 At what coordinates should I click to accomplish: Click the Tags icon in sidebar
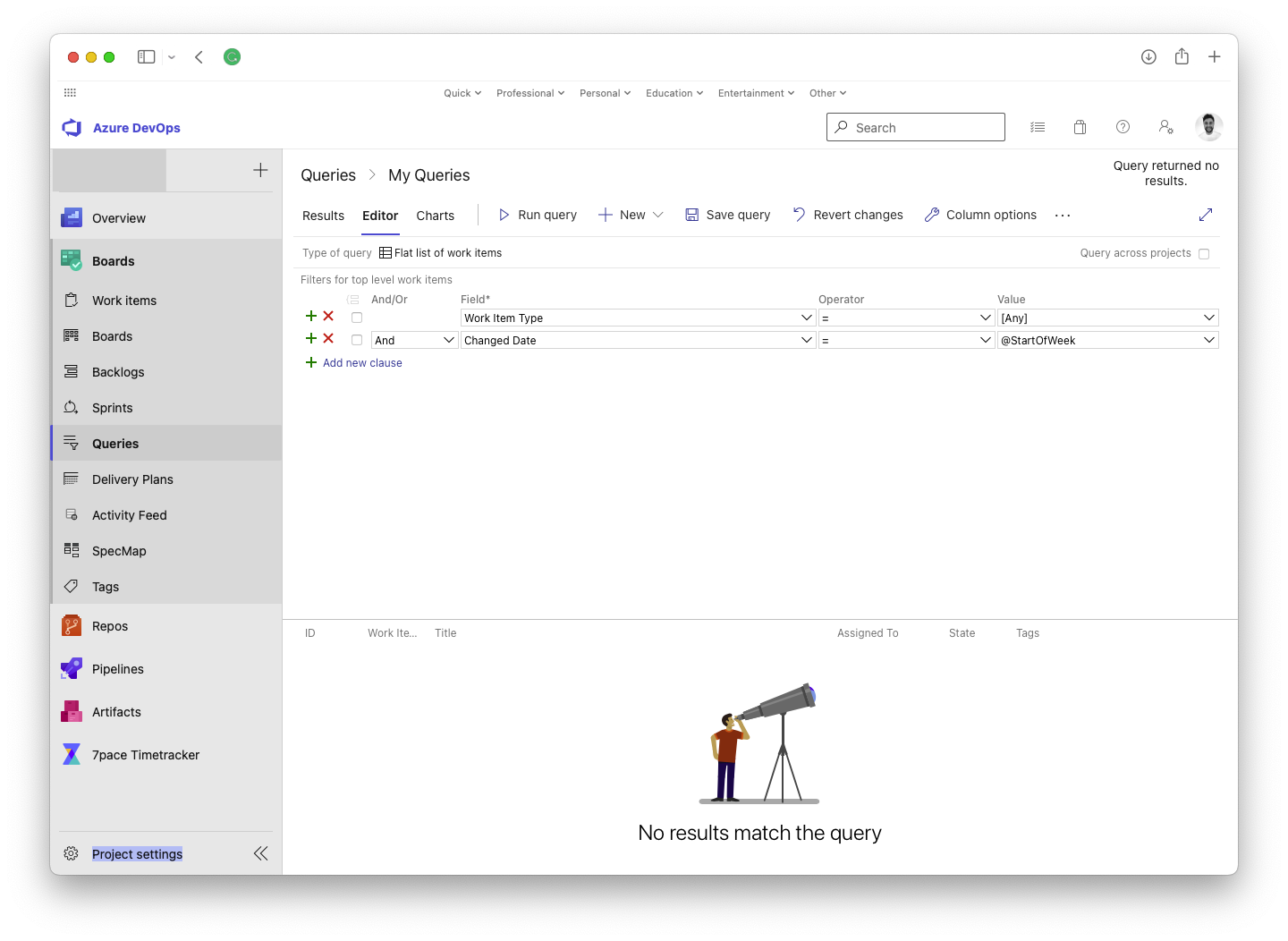pyautogui.click(x=72, y=586)
